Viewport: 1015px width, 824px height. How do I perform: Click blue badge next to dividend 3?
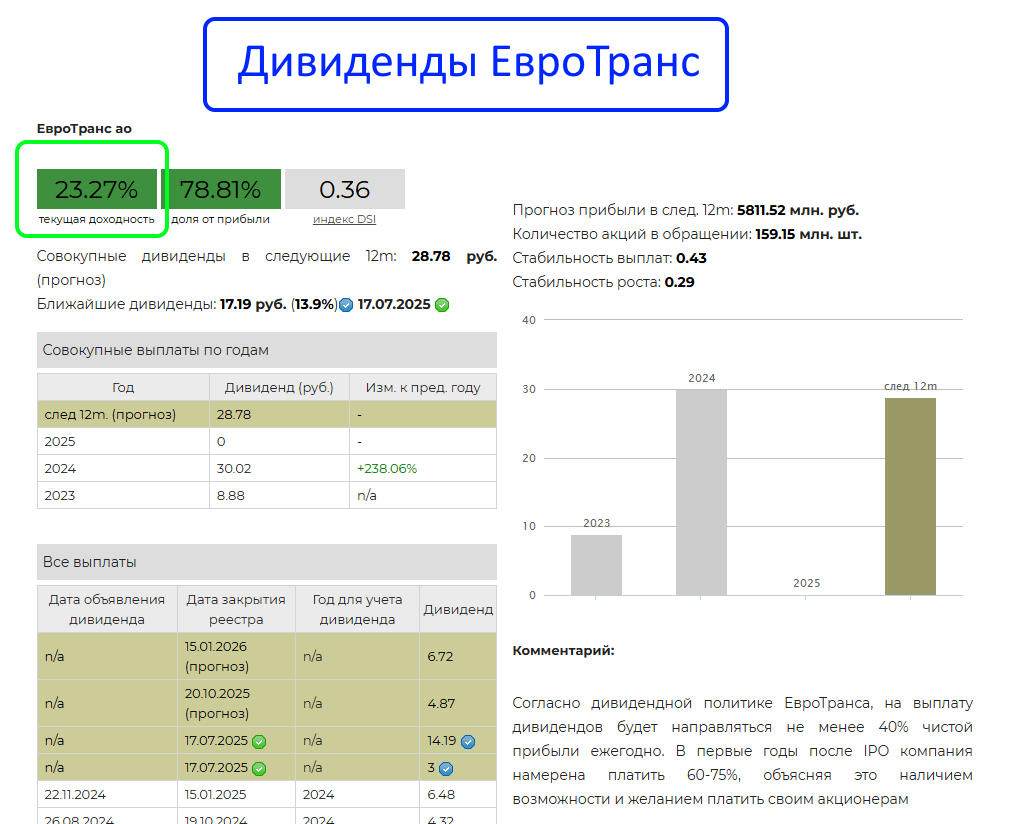coord(446,769)
